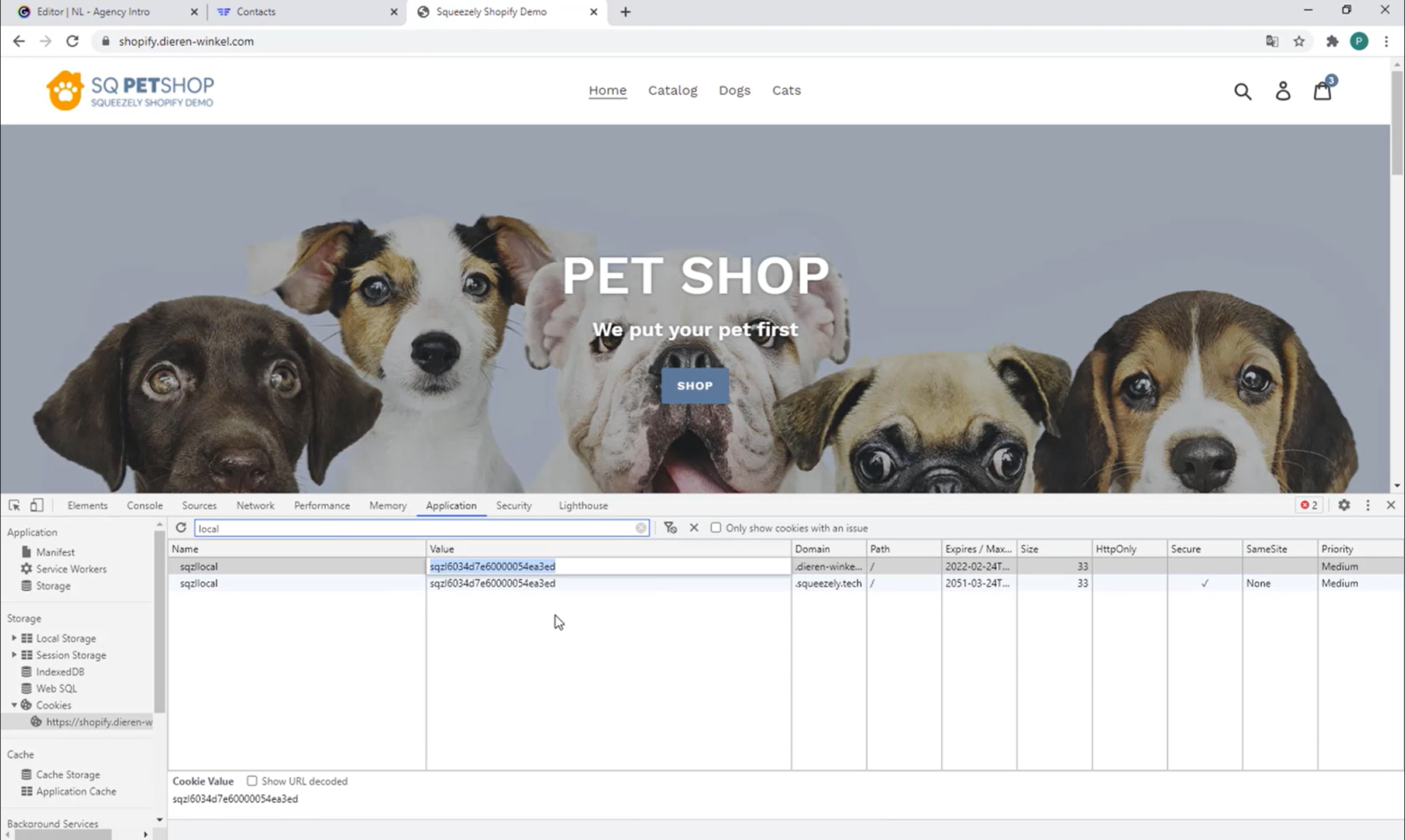Click the browser back arrow
The height and width of the screenshot is (840, 1405).
point(19,41)
